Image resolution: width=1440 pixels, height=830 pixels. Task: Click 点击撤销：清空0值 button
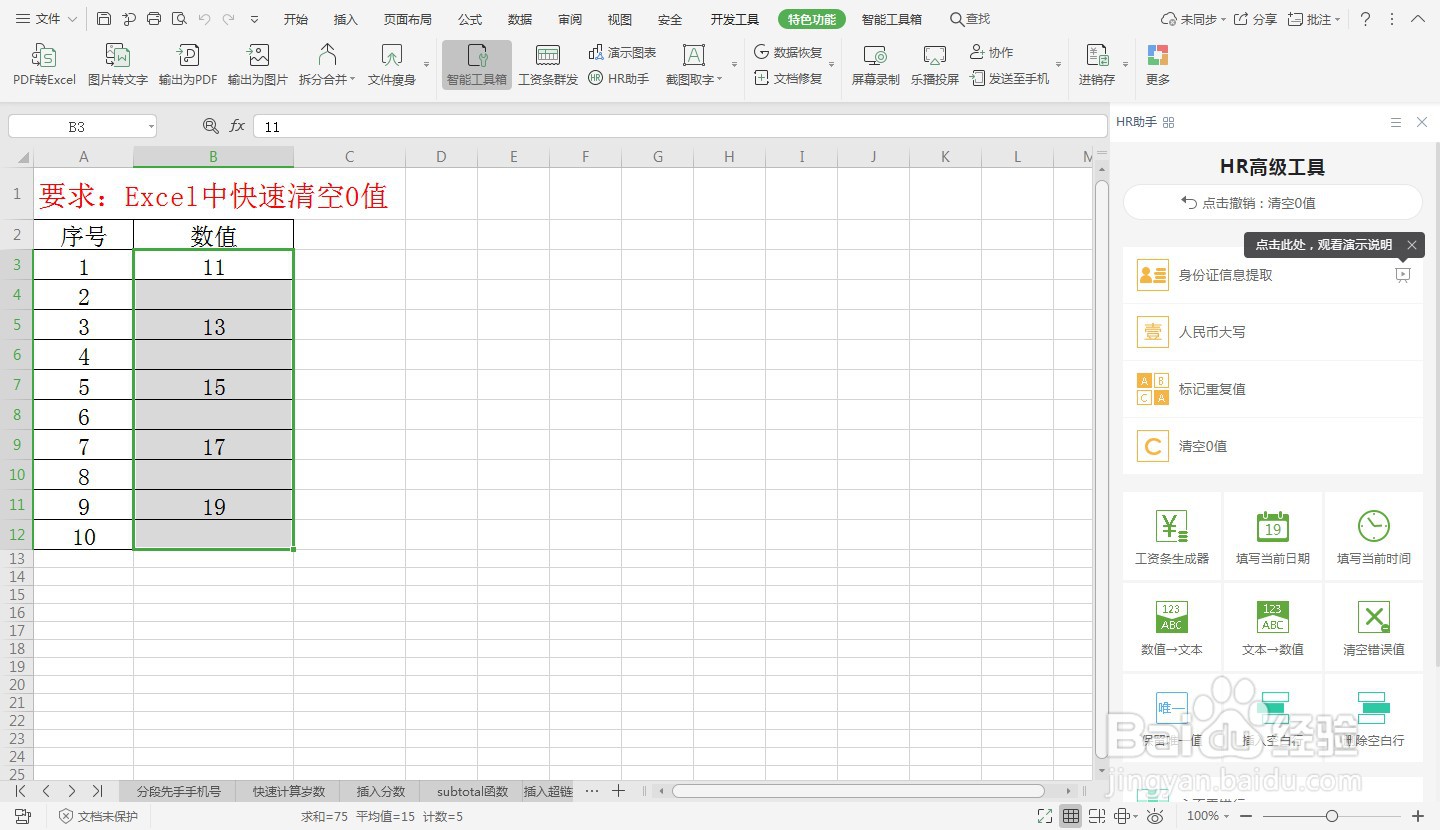click(x=1273, y=203)
